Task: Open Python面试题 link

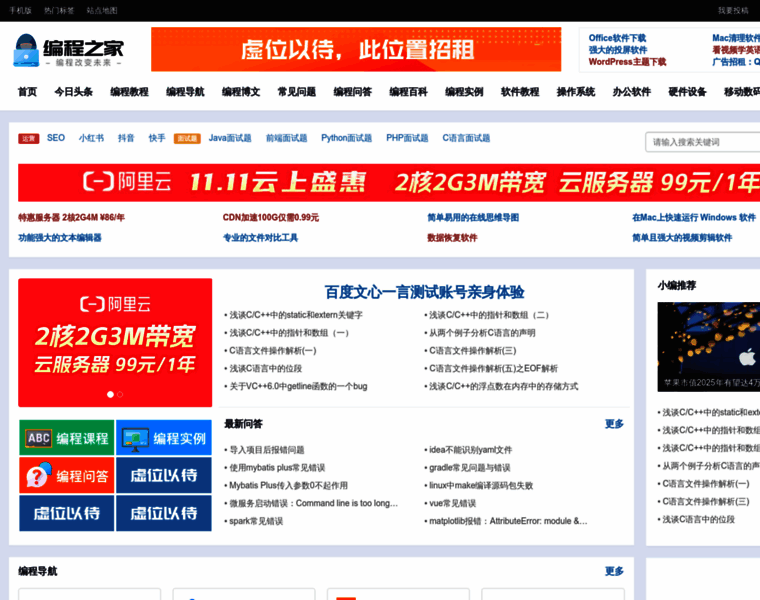Action: click(x=346, y=138)
